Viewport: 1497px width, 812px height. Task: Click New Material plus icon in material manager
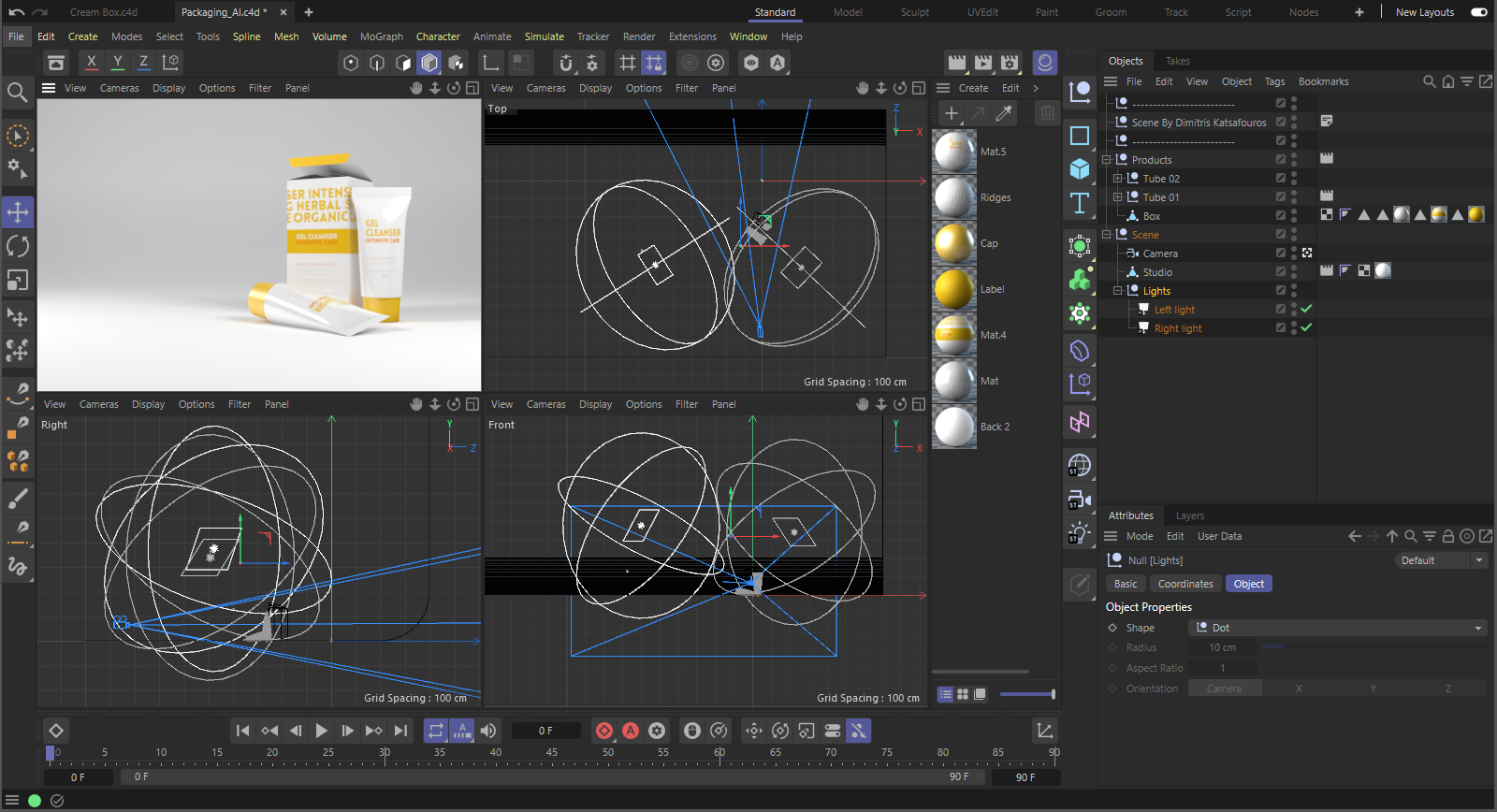click(952, 113)
